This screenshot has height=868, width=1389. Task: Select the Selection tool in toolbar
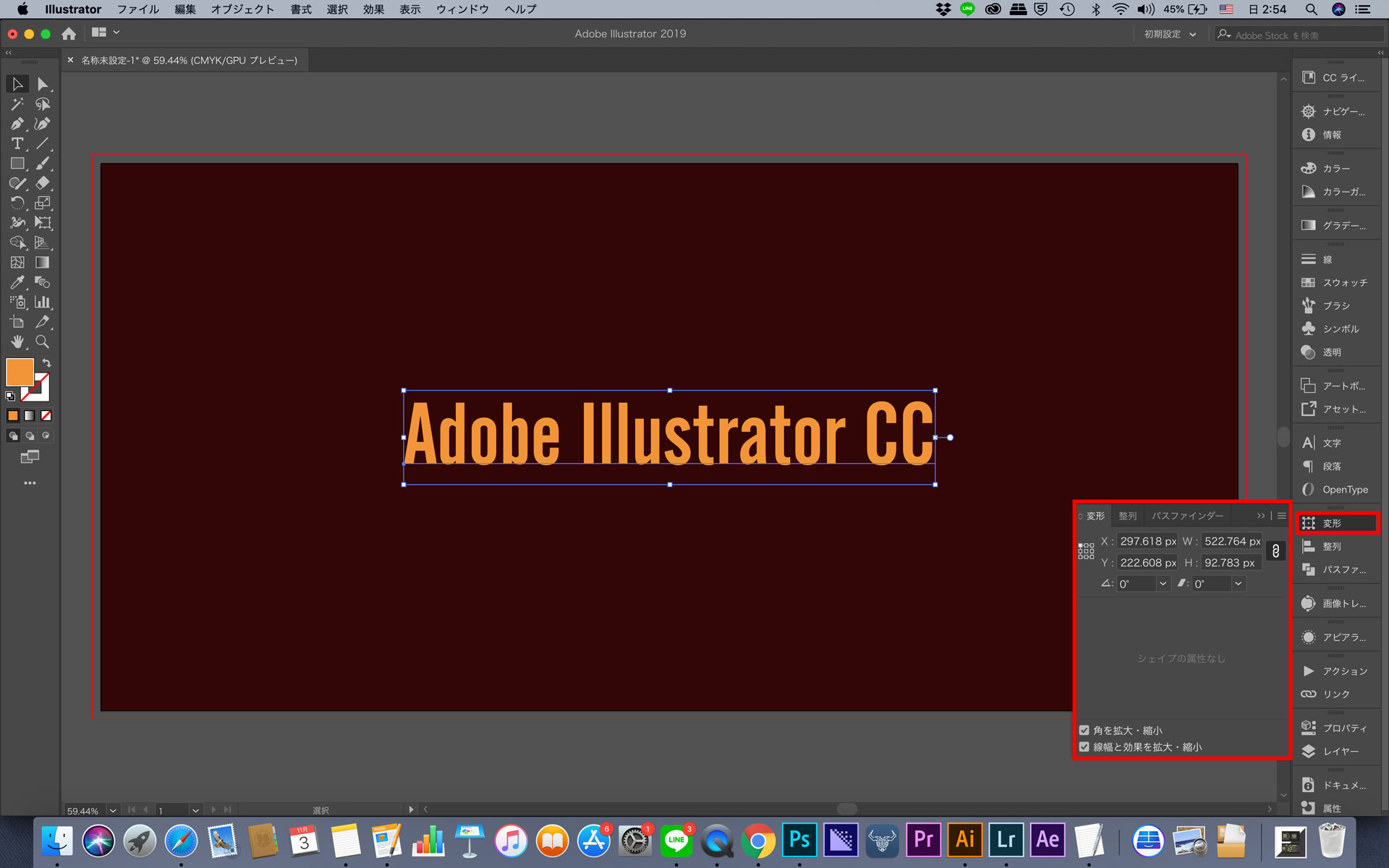pos(15,84)
